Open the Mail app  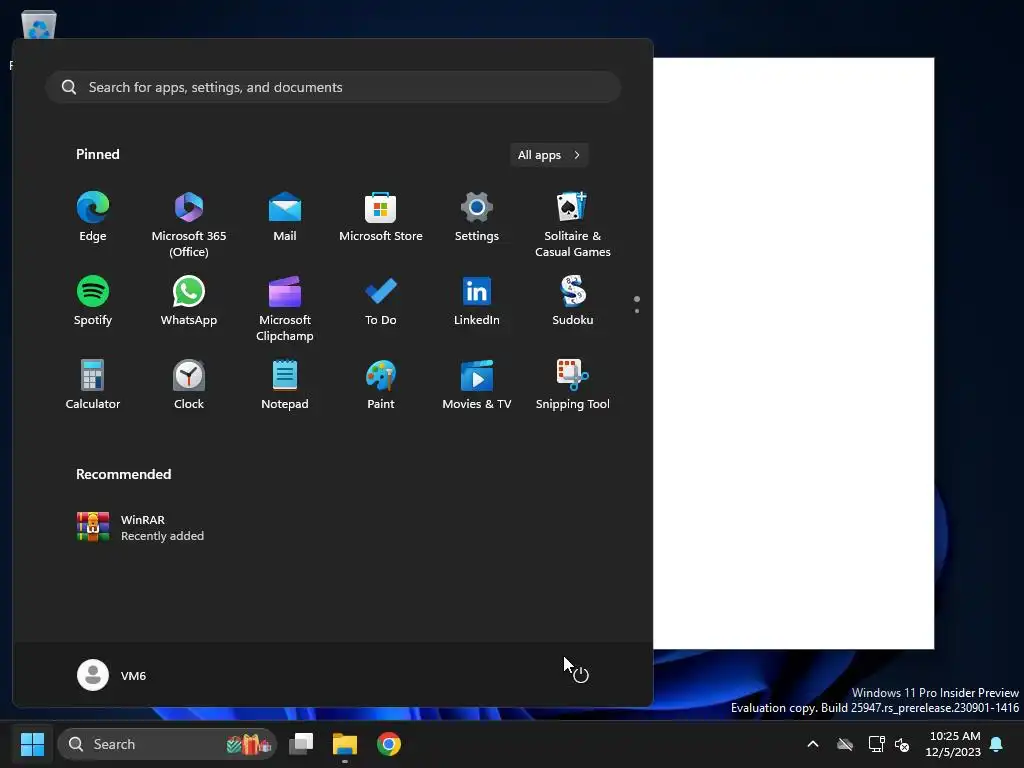click(285, 217)
